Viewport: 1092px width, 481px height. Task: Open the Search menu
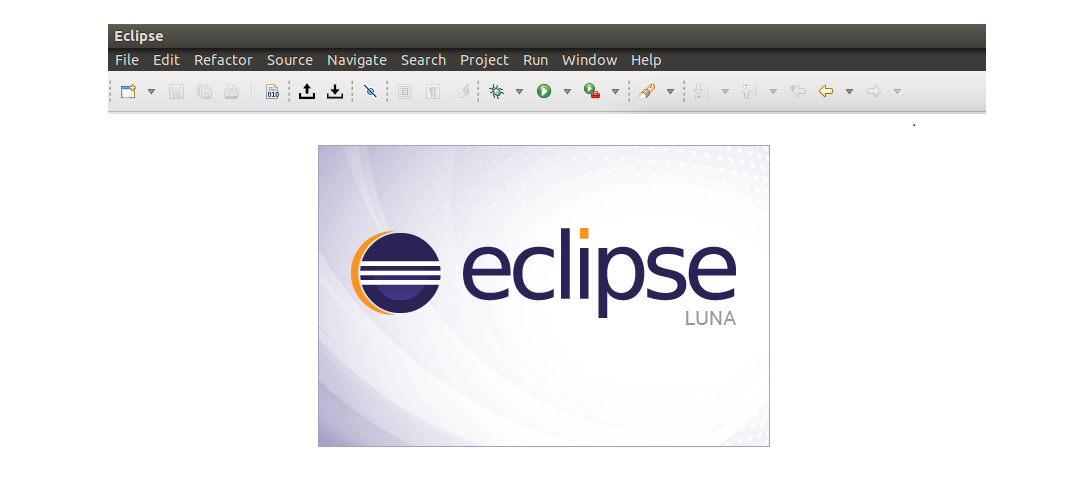tap(423, 60)
